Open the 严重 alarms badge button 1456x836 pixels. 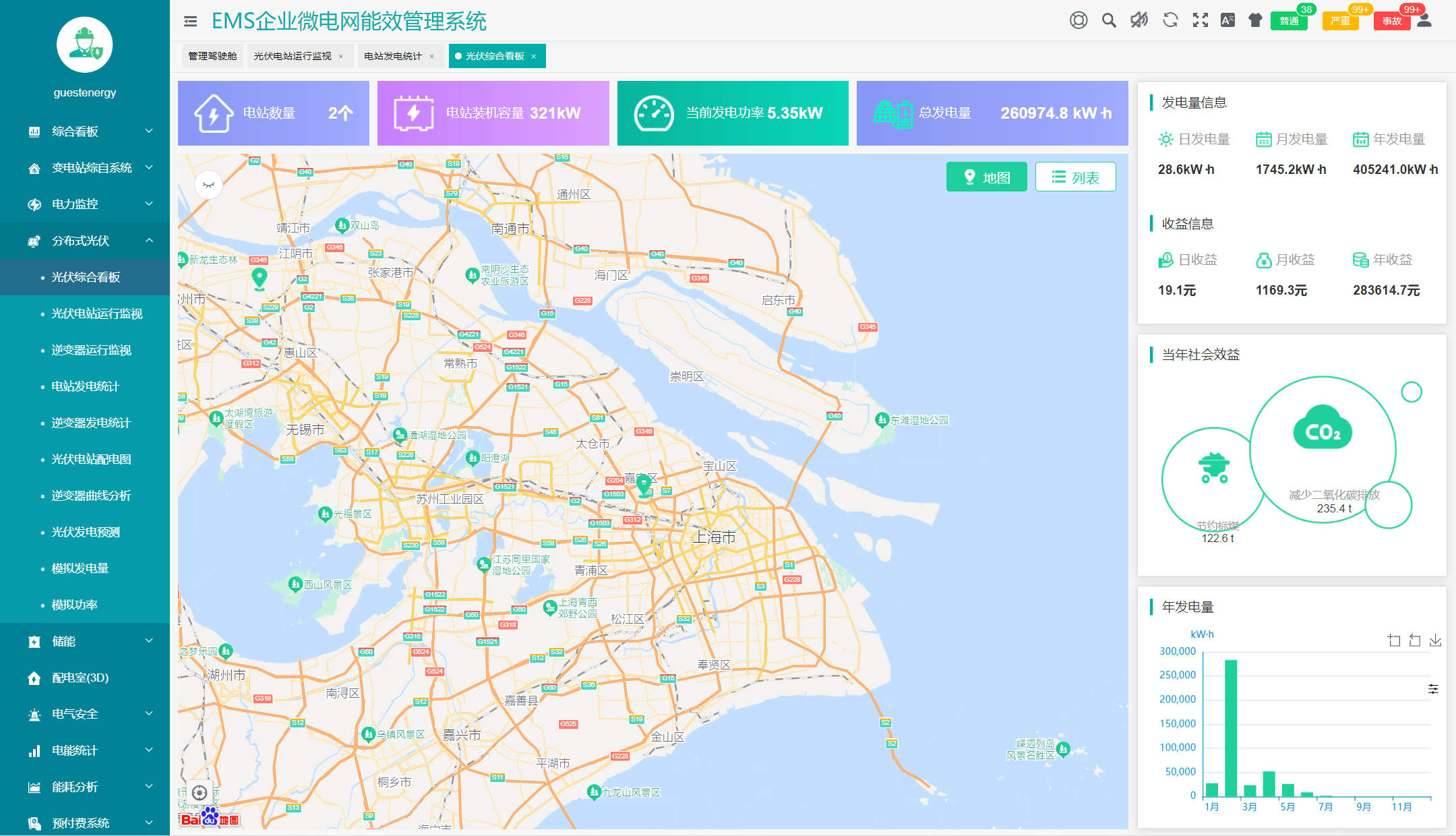[x=1340, y=21]
